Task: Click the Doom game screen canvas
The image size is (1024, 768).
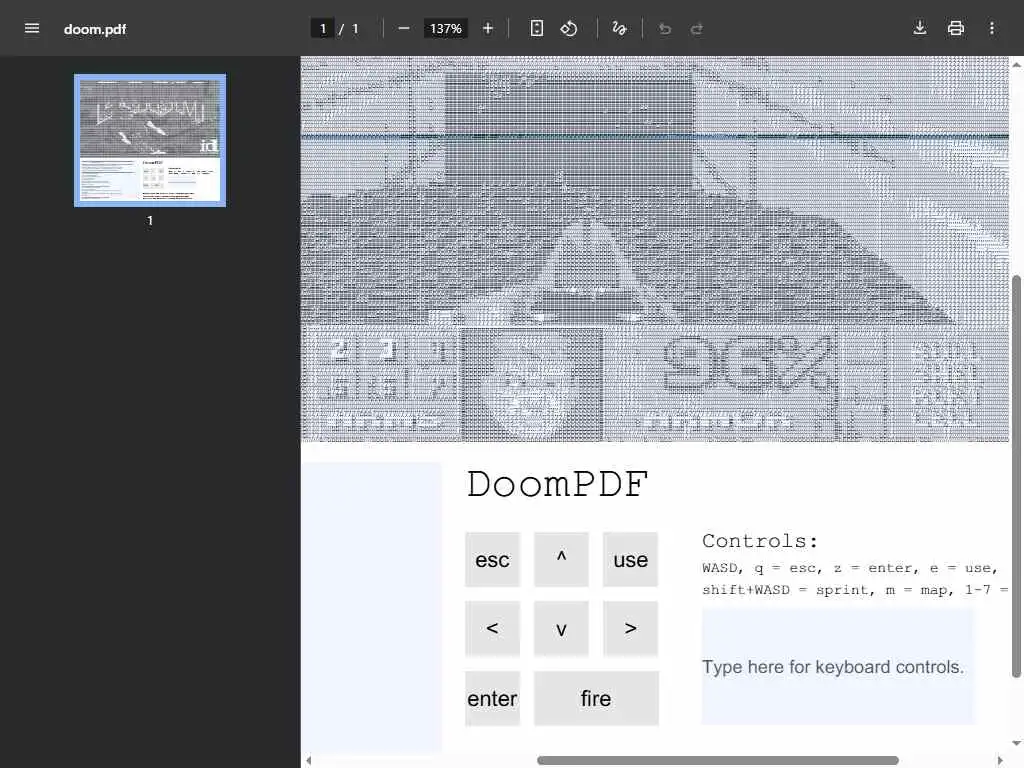Action: tap(655, 249)
